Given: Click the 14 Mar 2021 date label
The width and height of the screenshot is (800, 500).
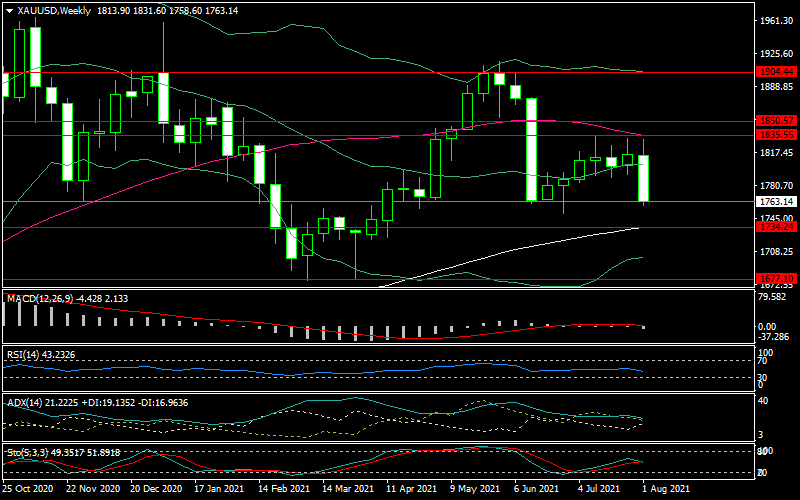Looking at the screenshot, I should pos(348,488).
